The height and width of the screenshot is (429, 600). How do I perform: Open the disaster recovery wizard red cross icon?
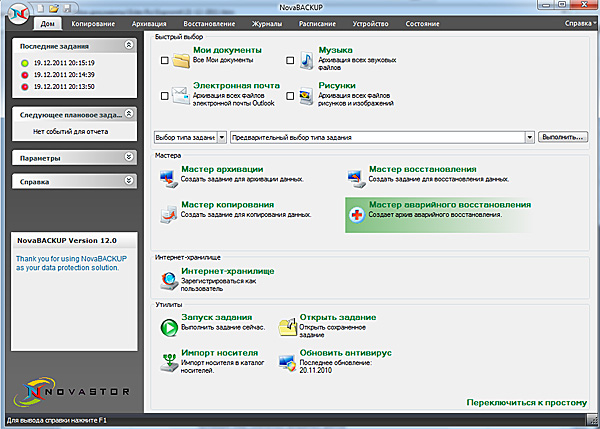click(355, 213)
